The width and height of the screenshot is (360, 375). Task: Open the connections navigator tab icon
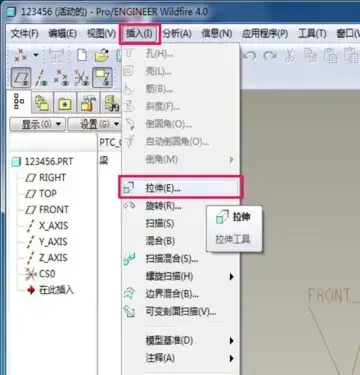(111, 103)
